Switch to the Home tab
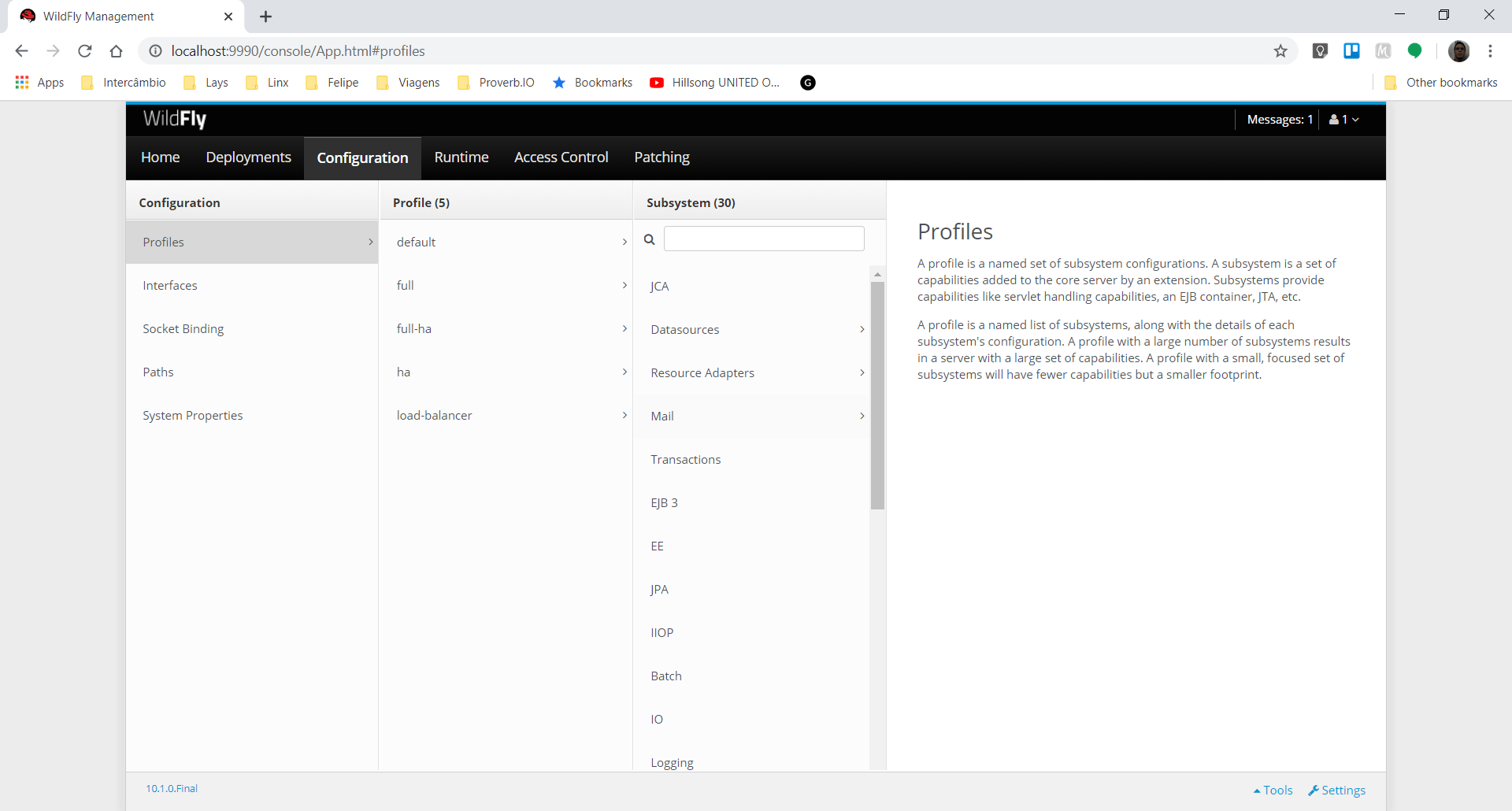 [161, 157]
